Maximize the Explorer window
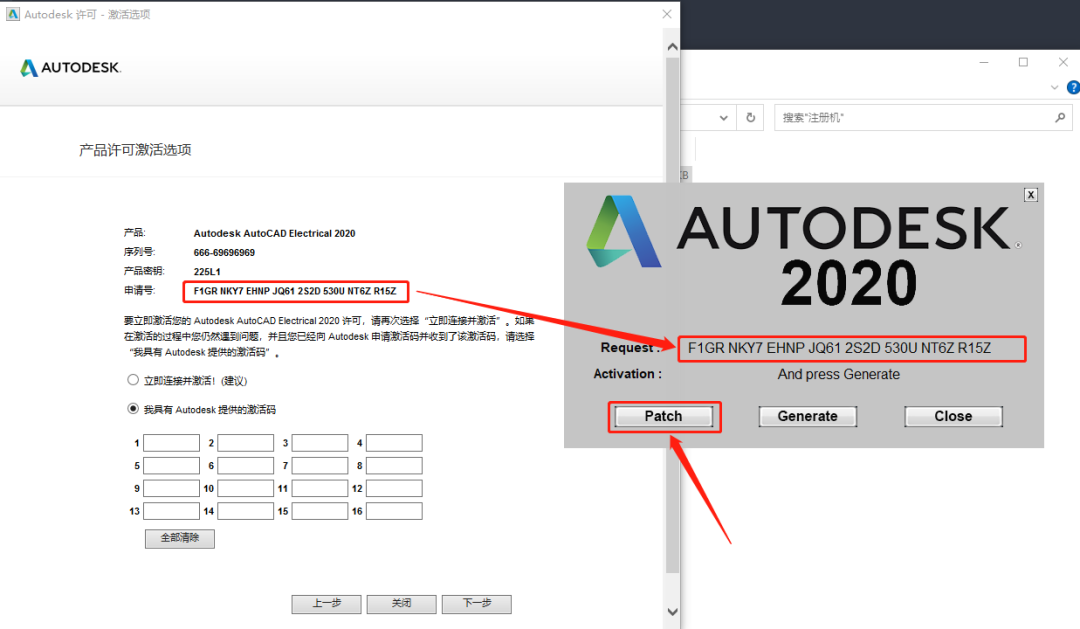The height and width of the screenshot is (629, 1080). 1024,62
